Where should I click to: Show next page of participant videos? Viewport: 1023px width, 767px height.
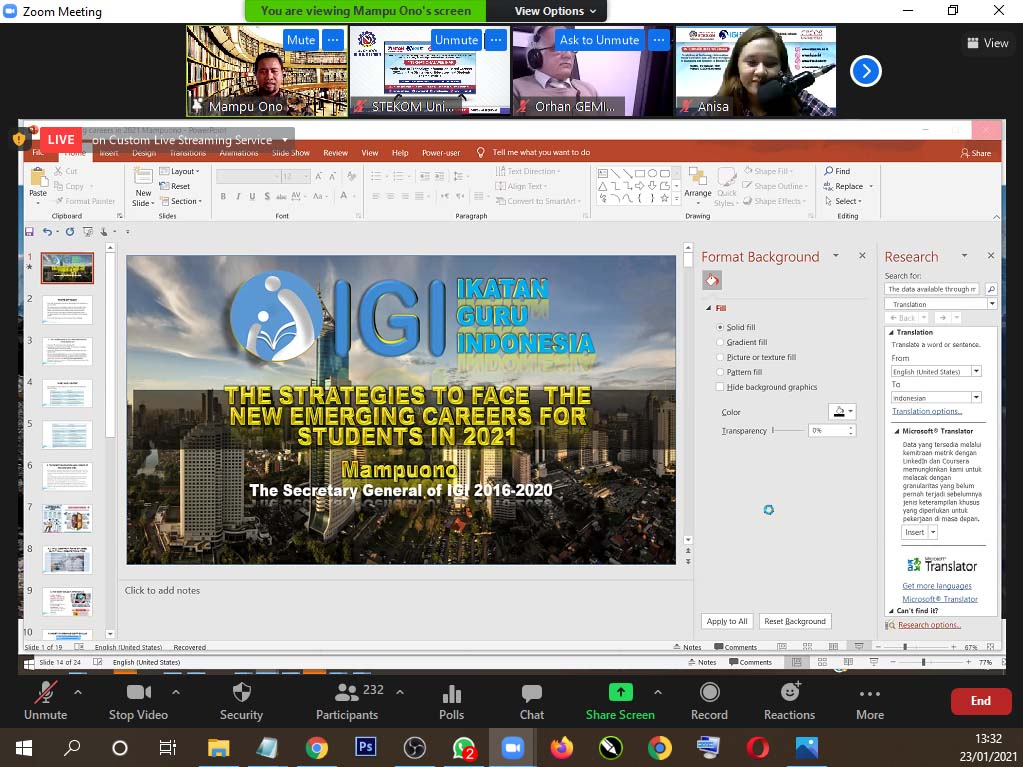pos(866,71)
